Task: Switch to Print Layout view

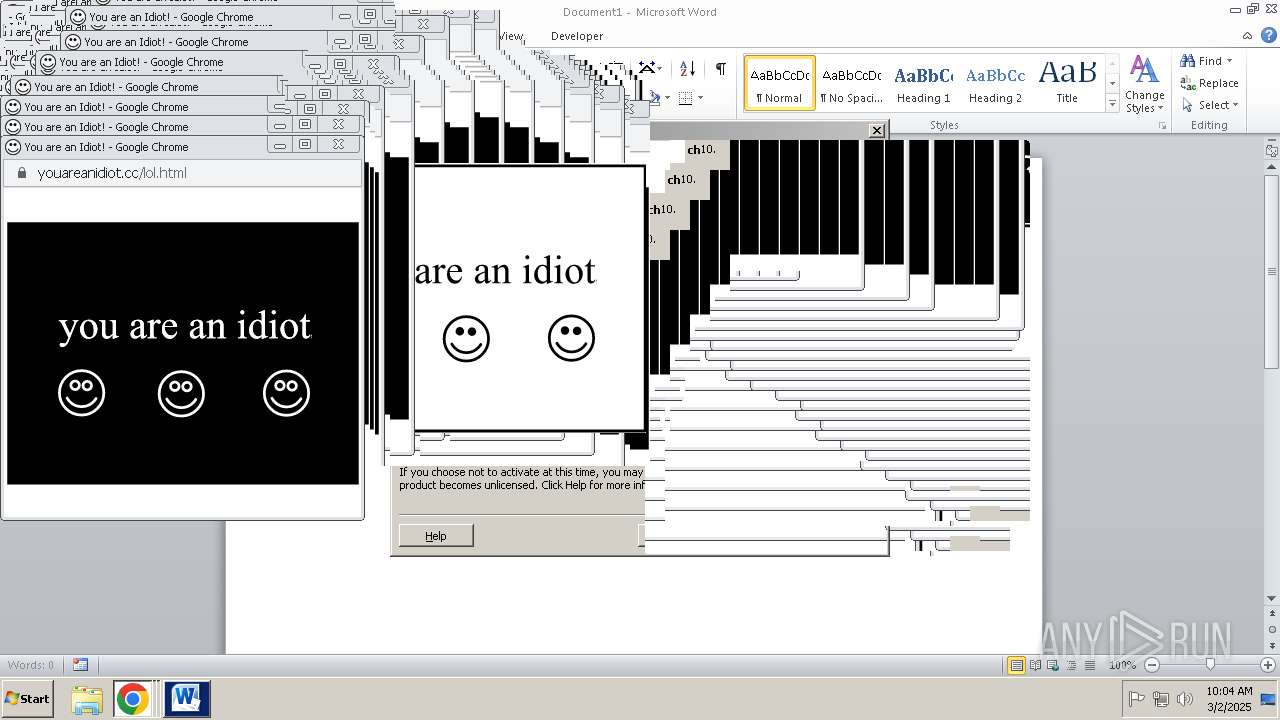Action: pos(1016,665)
